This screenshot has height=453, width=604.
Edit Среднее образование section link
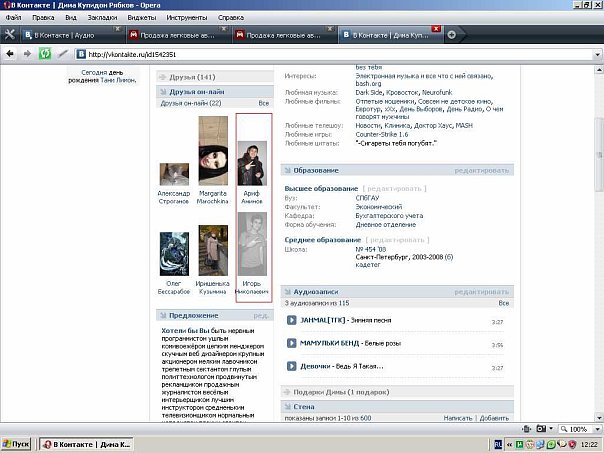click(397, 240)
